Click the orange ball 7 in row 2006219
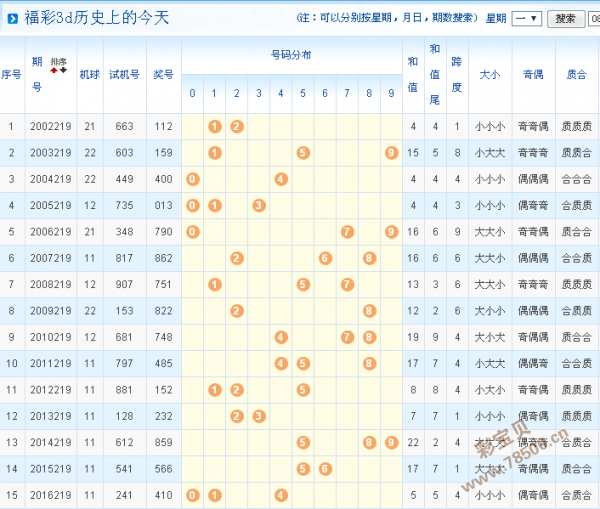This screenshot has width=600, height=509. (x=347, y=232)
